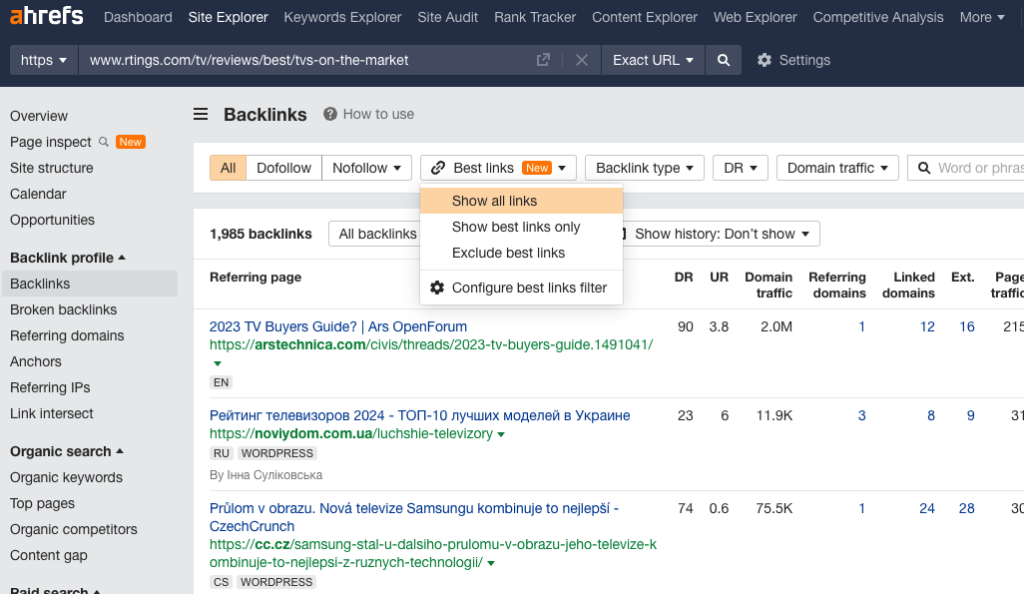Clear the URL field with the X icon
Viewport: 1024px width, 594px height.
582,60
